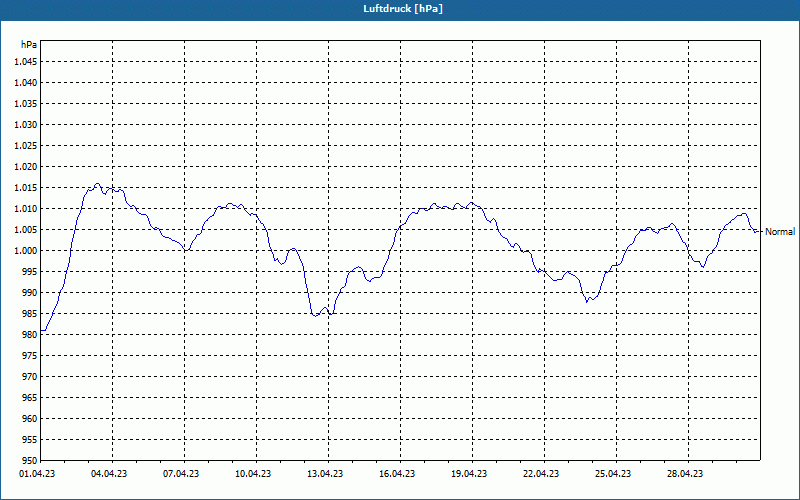Click the 1.005 pressure axis value
The height and width of the screenshot is (500, 800).
click(26, 230)
